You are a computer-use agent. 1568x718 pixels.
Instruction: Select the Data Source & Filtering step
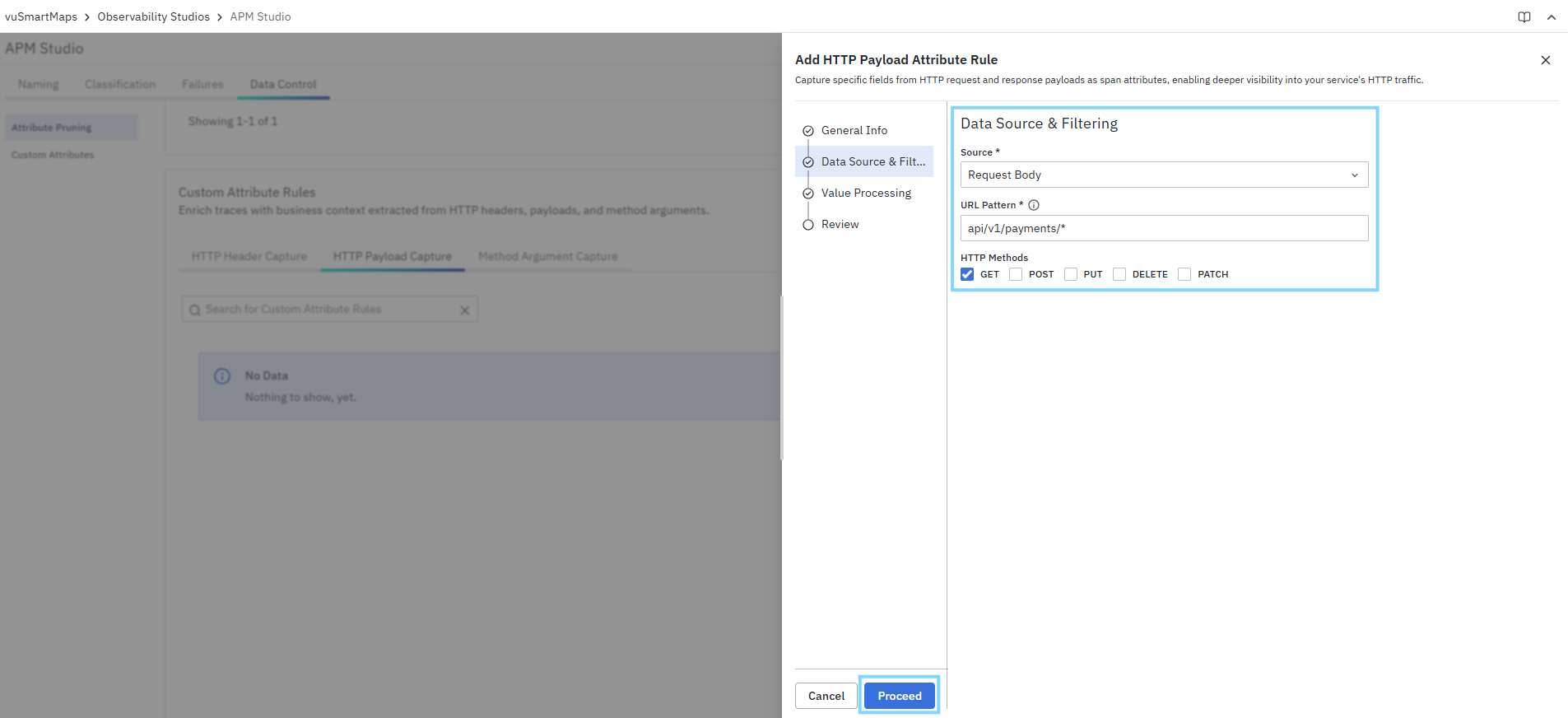[x=864, y=161]
